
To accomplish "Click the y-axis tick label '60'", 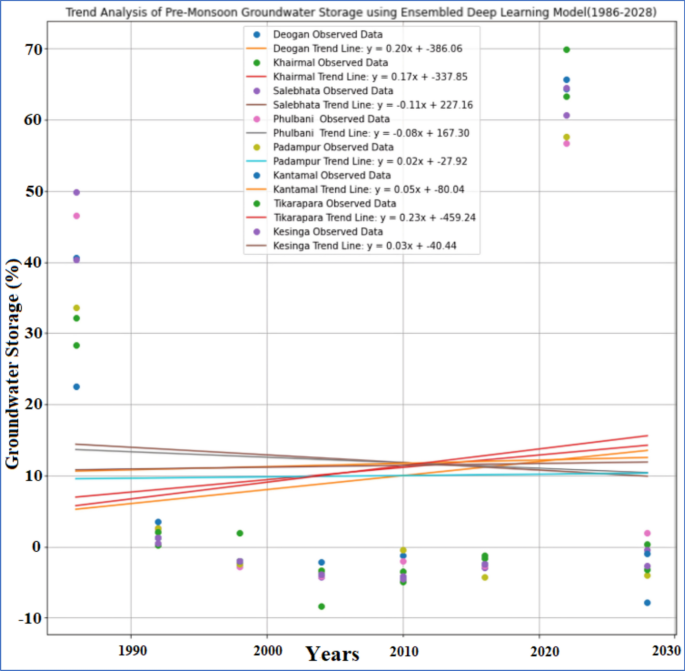I will pos(33,120).
